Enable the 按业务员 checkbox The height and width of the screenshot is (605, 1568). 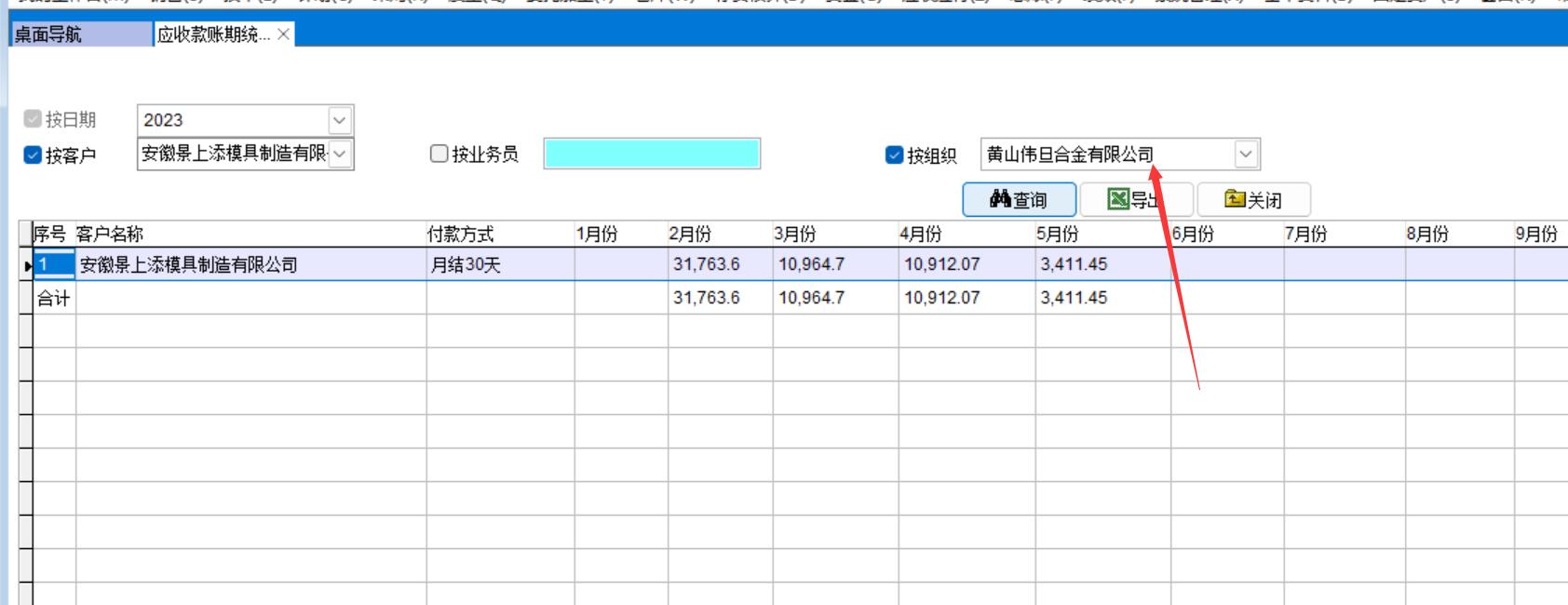coord(439,154)
